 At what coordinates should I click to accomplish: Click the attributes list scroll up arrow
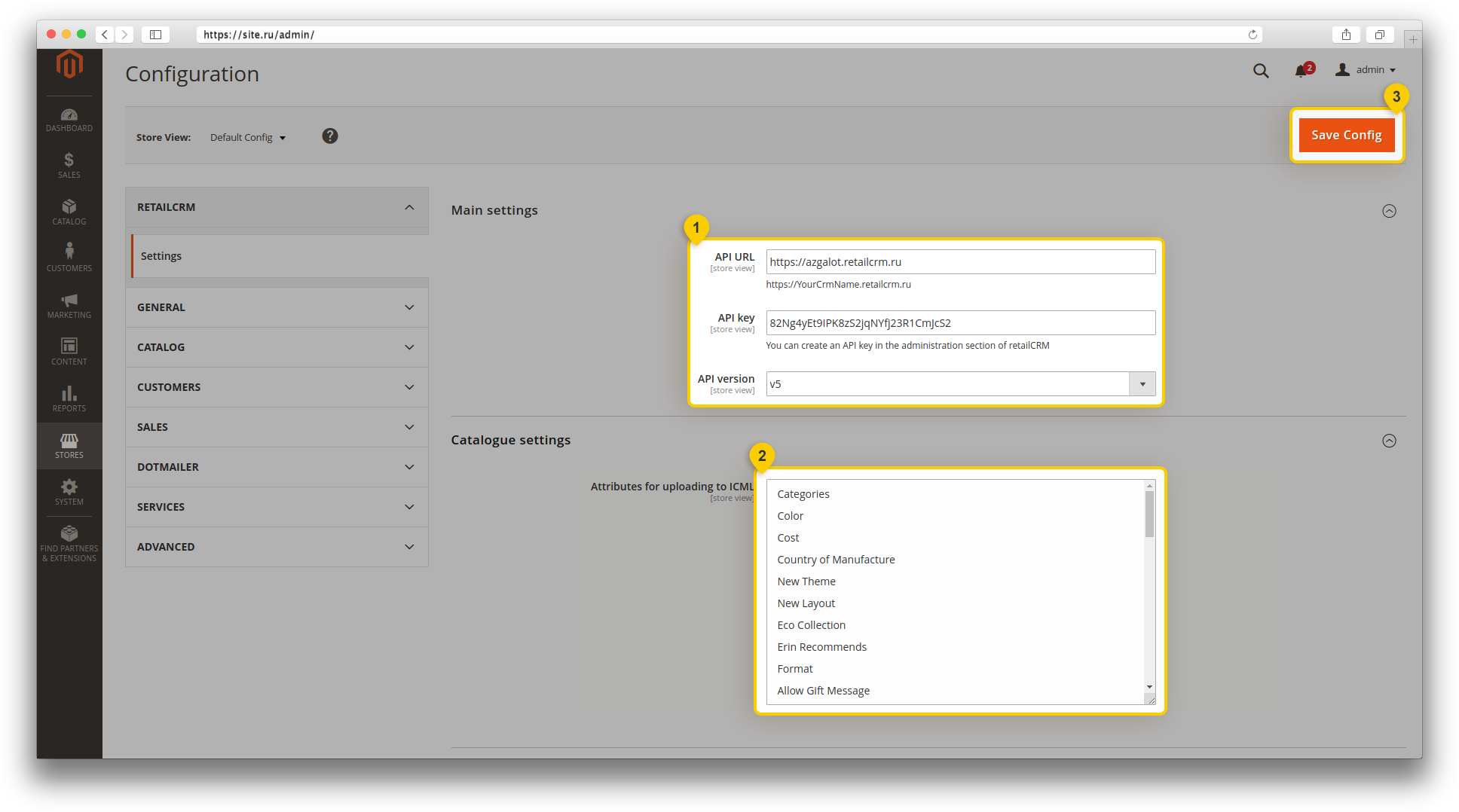[1150, 486]
